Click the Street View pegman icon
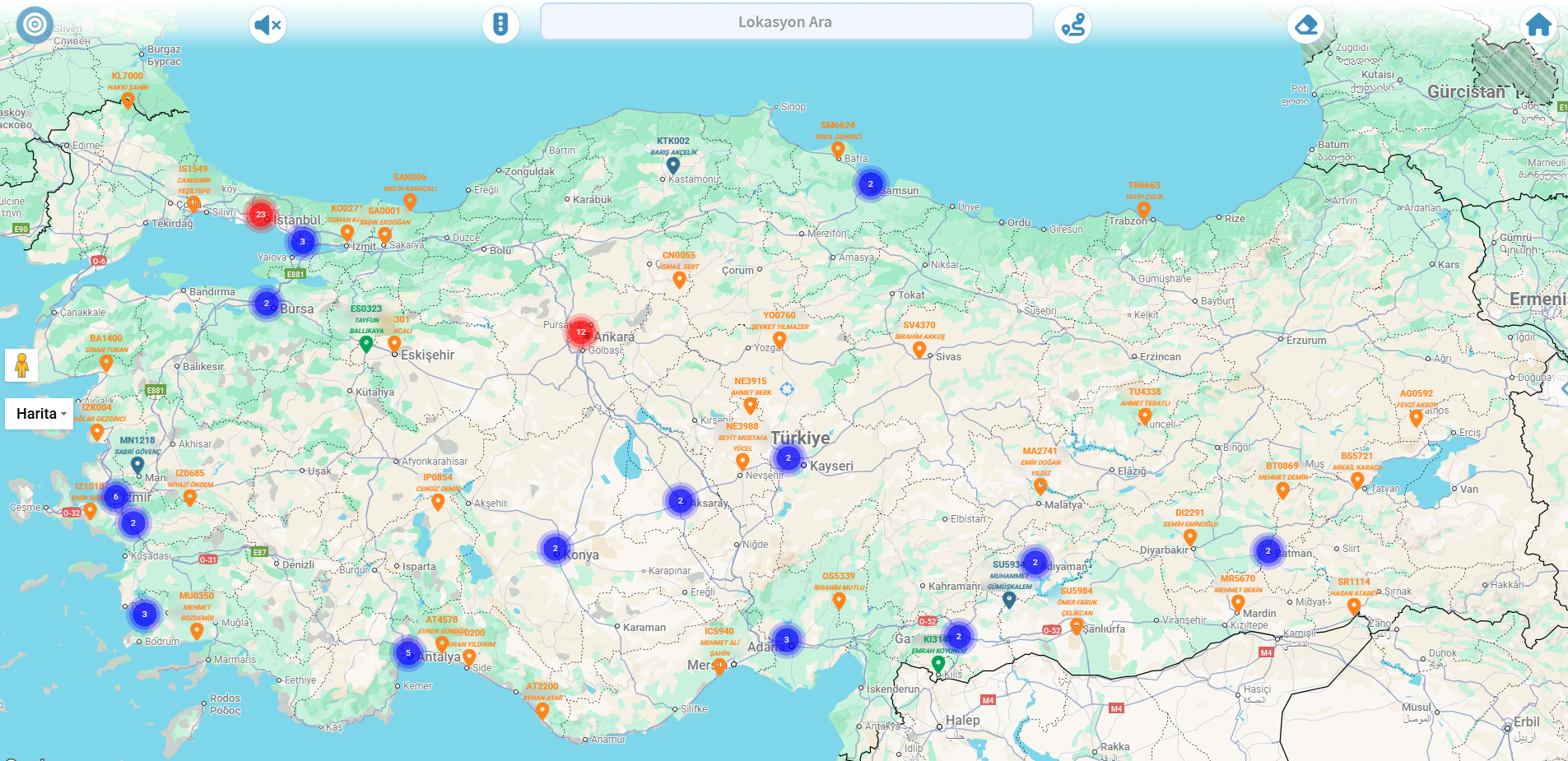Image resolution: width=1568 pixels, height=761 pixels. point(21,364)
